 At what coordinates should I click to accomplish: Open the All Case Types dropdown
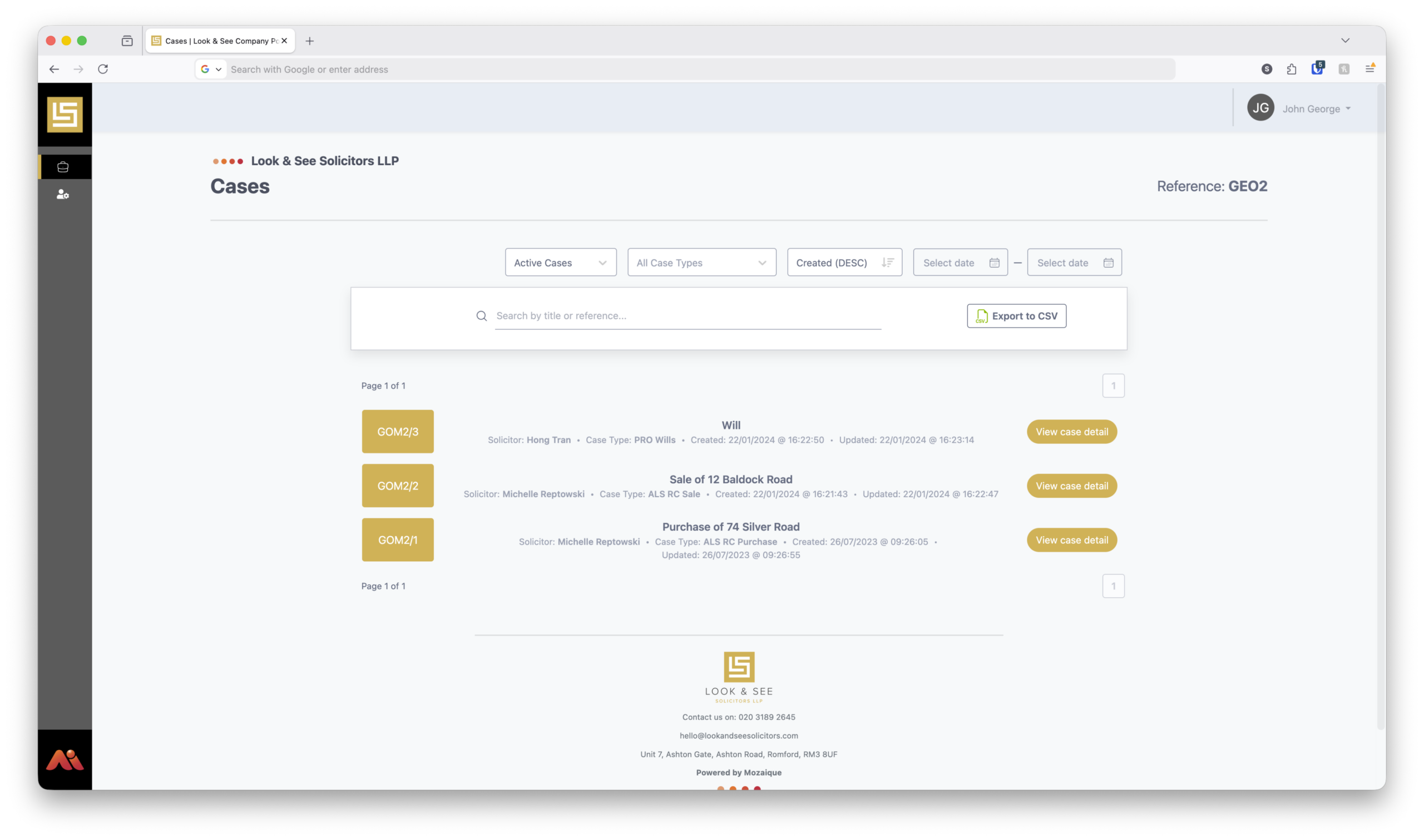click(701, 263)
